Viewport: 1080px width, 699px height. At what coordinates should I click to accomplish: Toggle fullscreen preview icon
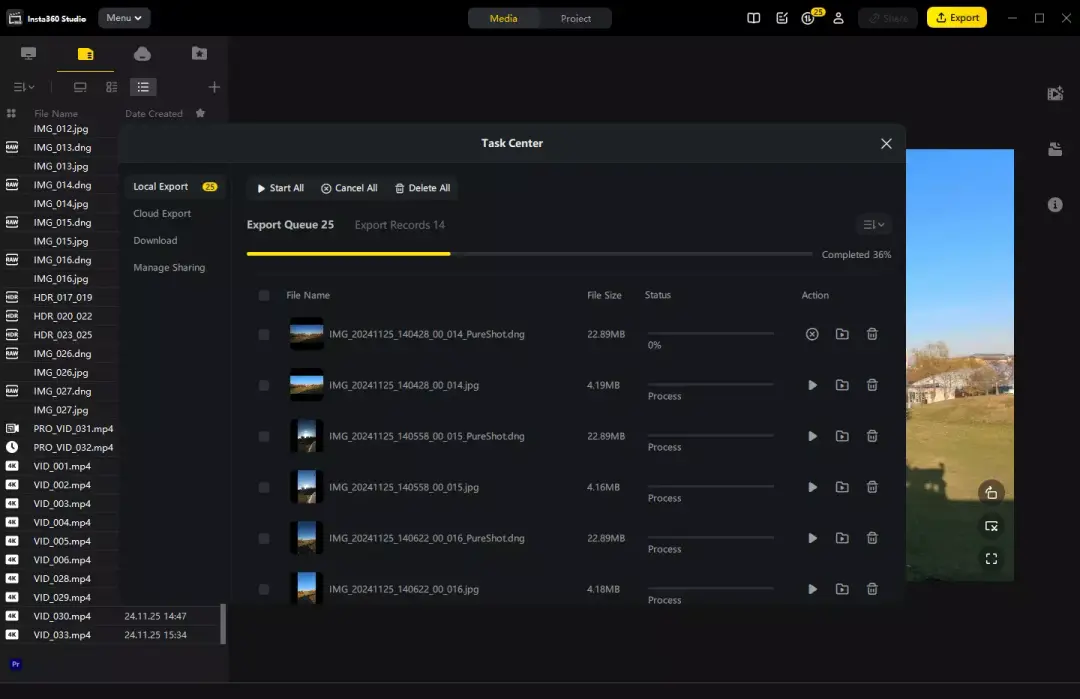click(x=991, y=559)
